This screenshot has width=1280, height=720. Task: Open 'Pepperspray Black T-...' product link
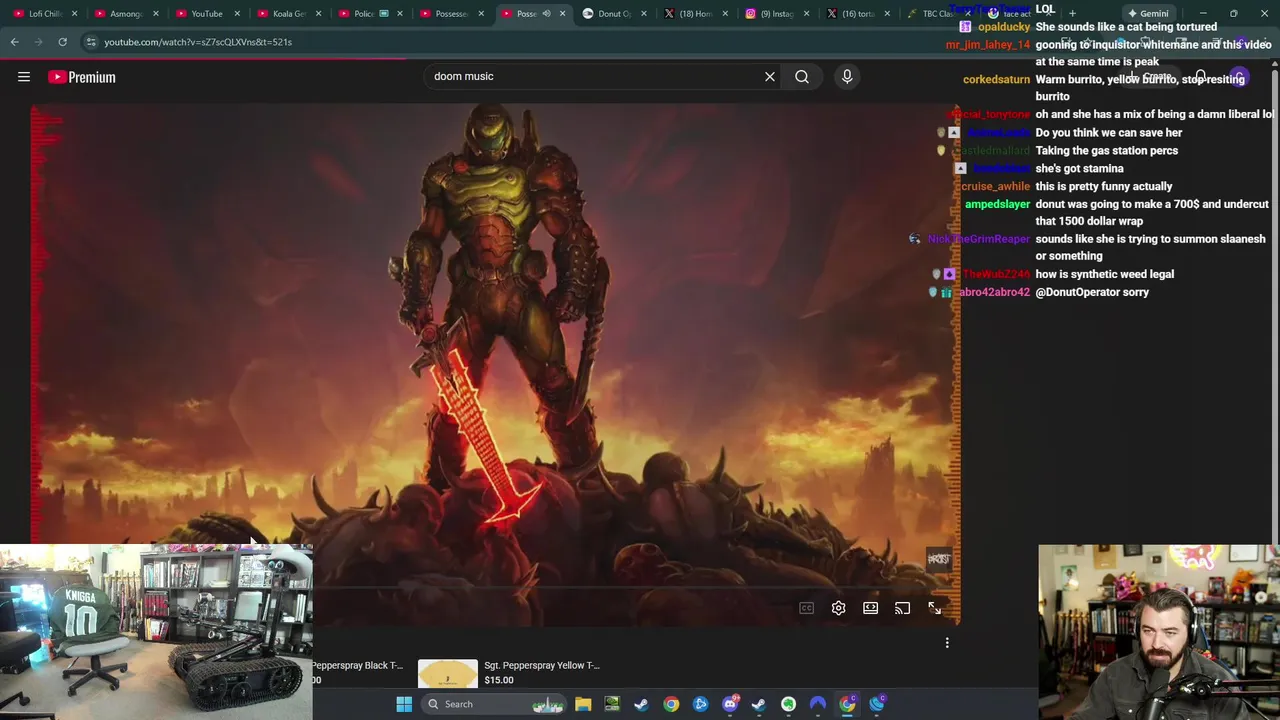(x=357, y=665)
